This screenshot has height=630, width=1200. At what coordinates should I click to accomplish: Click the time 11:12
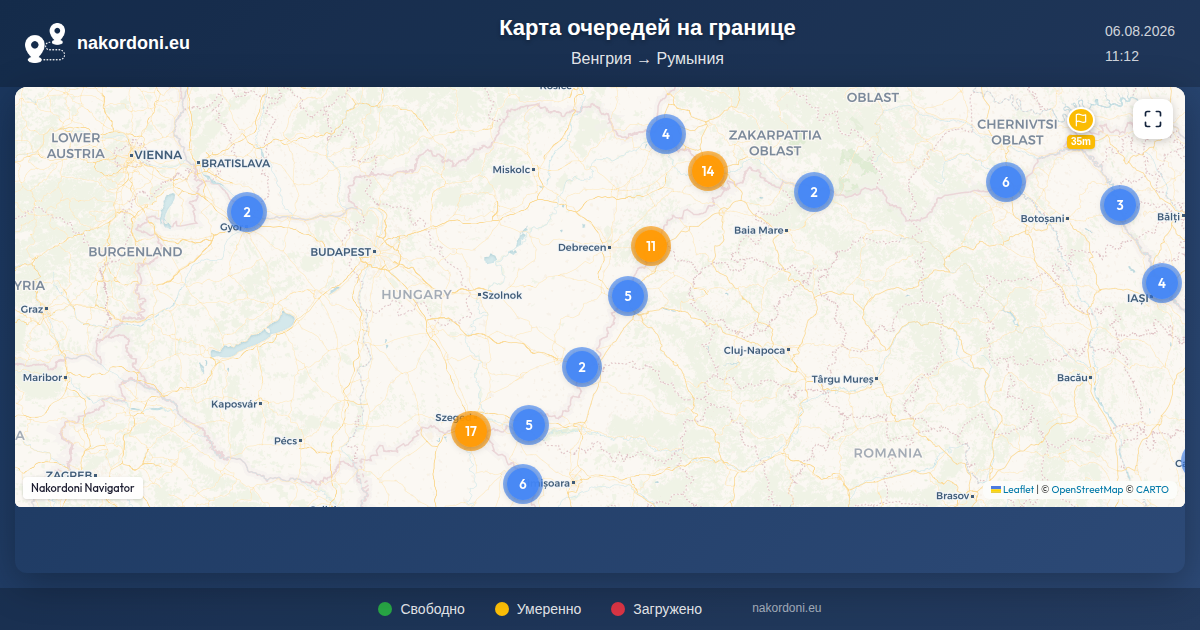tap(1122, 56)
